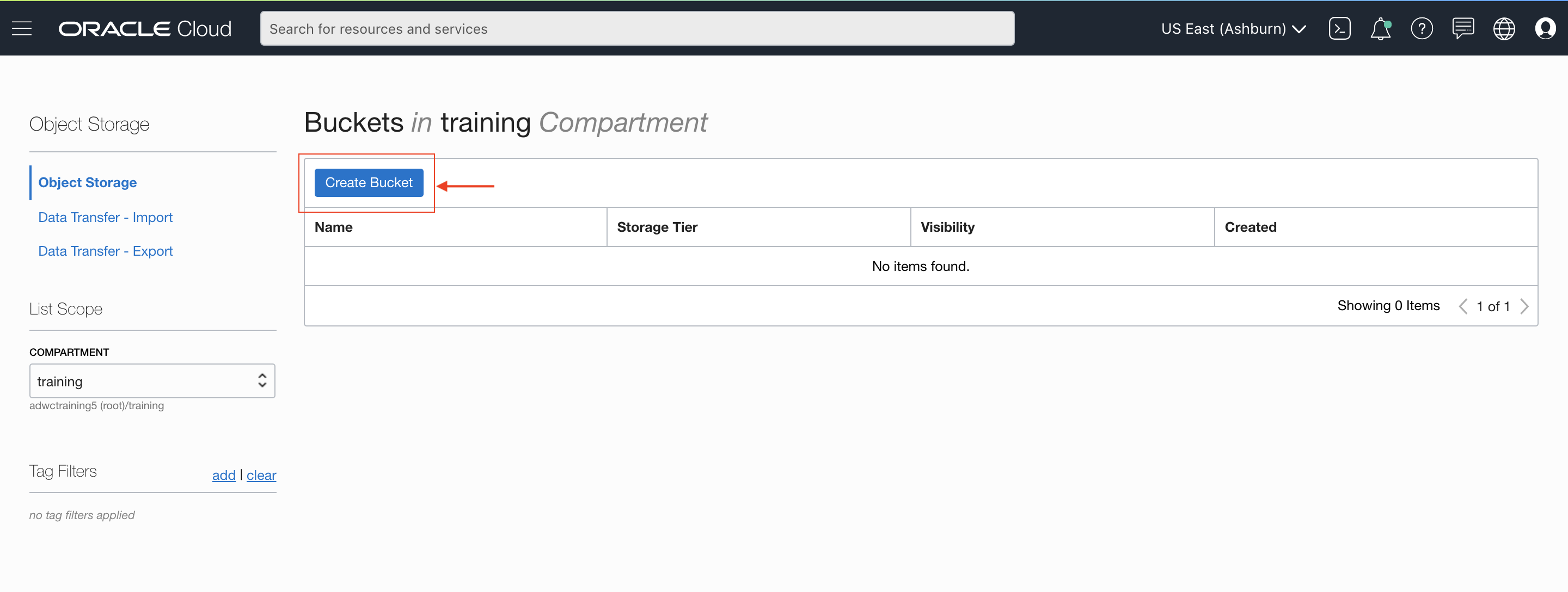This screenshot has width=1568, height=592.
Task: Open Data Transfer - Import
Action: point(105,217)
